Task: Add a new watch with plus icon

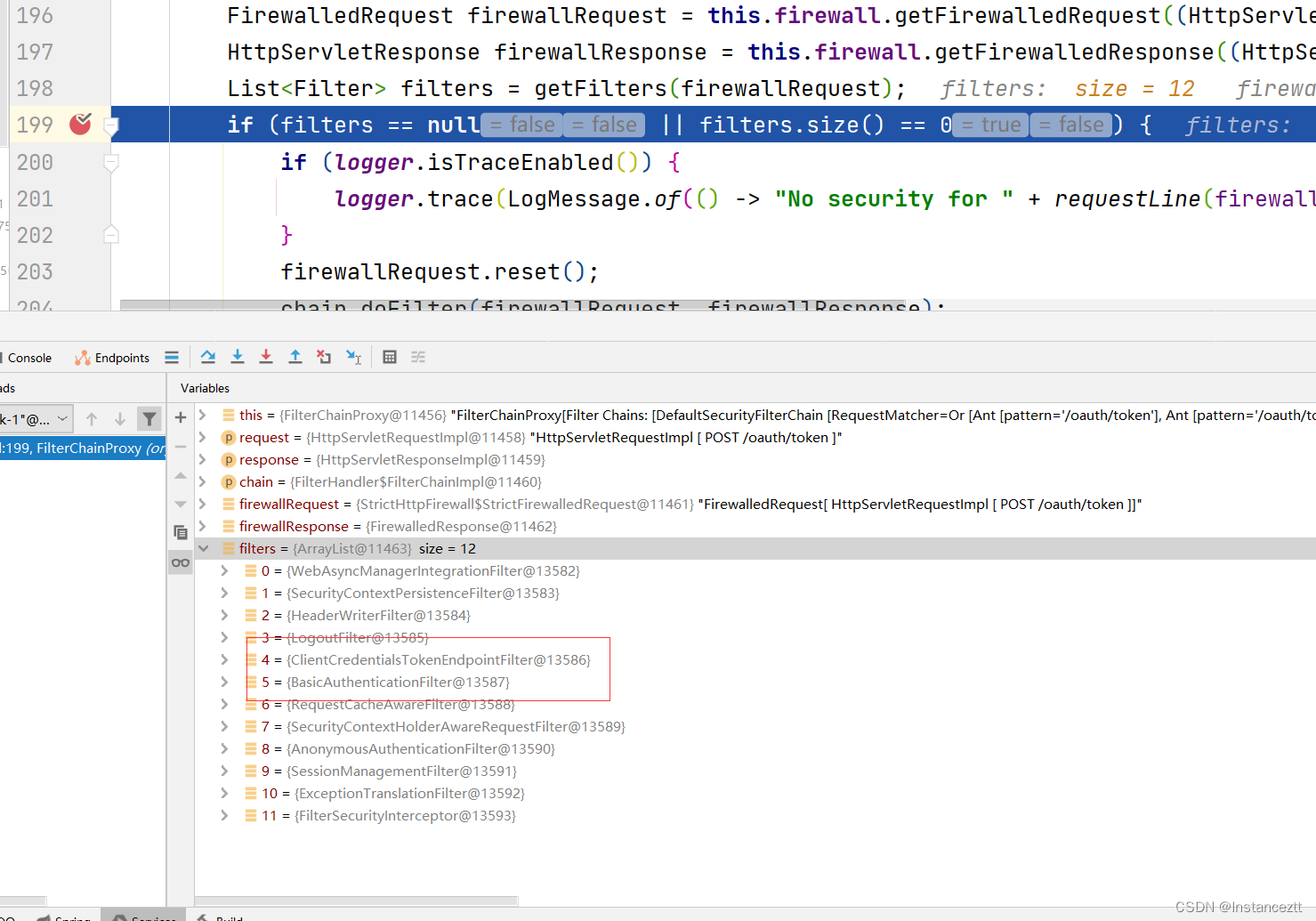Action: tap(181, 417)
